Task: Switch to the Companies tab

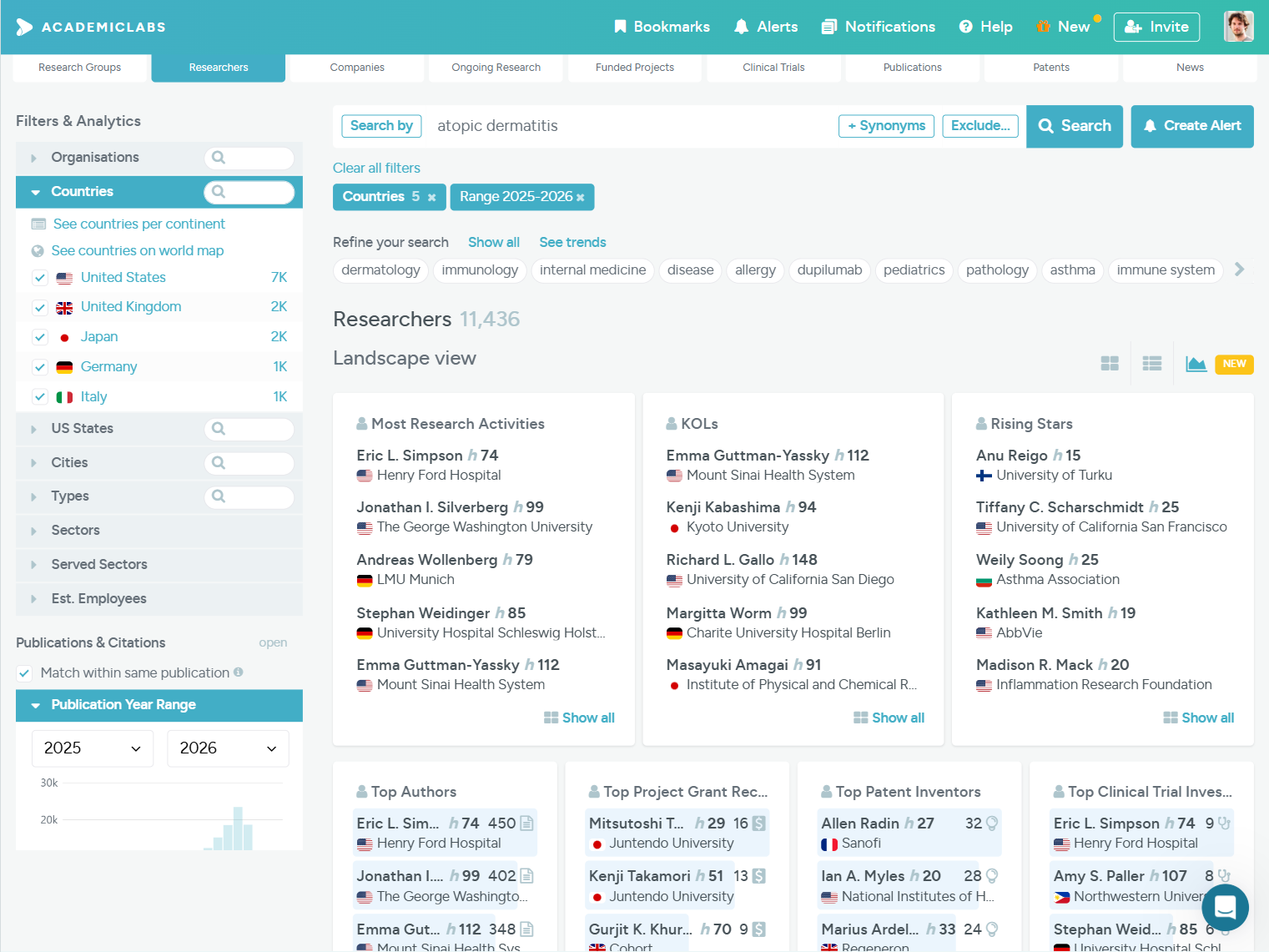Action: (357, 68)
